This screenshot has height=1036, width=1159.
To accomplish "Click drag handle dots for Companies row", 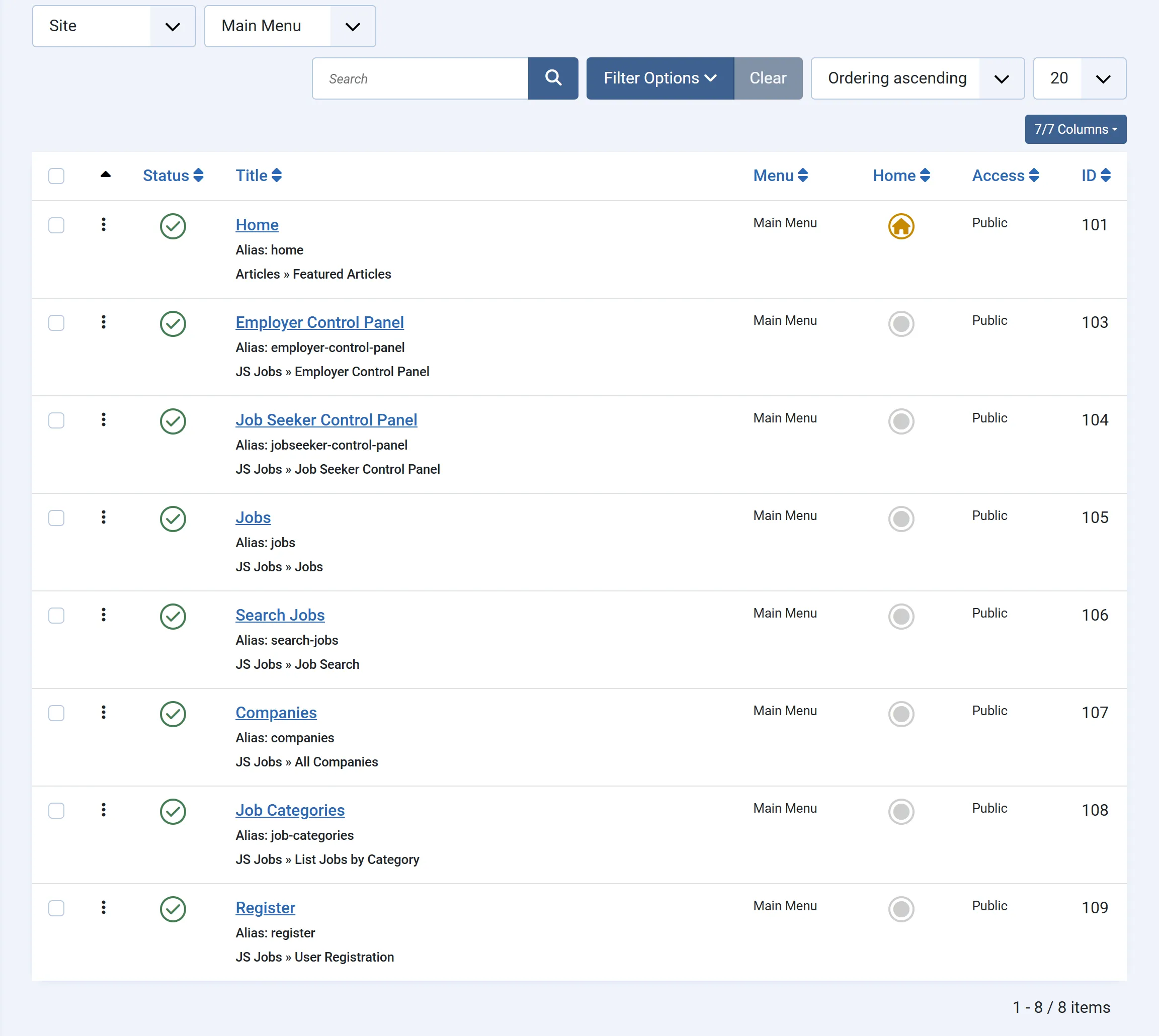I will pyautogui.click(x=104, y=712).
